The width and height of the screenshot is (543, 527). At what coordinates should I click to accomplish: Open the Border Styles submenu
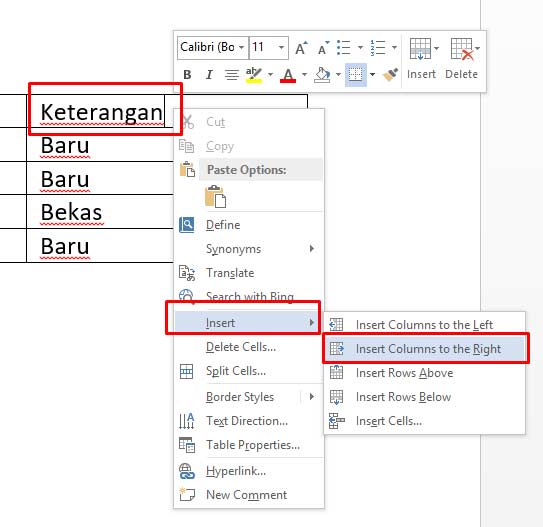249,397
